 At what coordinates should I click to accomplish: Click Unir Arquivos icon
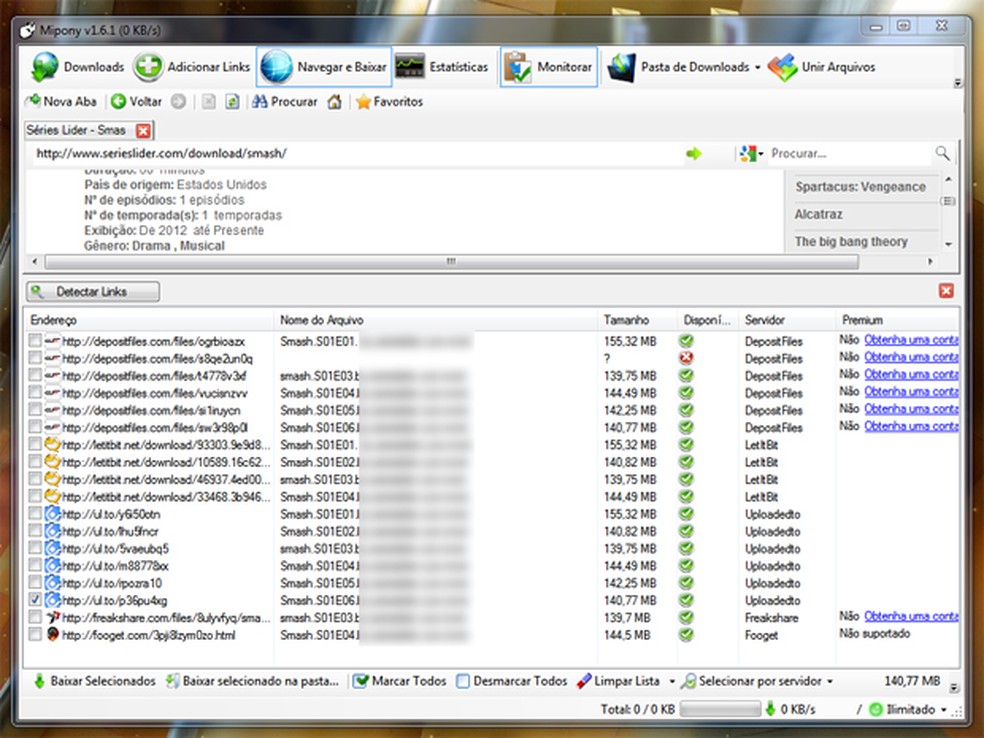coord(783,67)
